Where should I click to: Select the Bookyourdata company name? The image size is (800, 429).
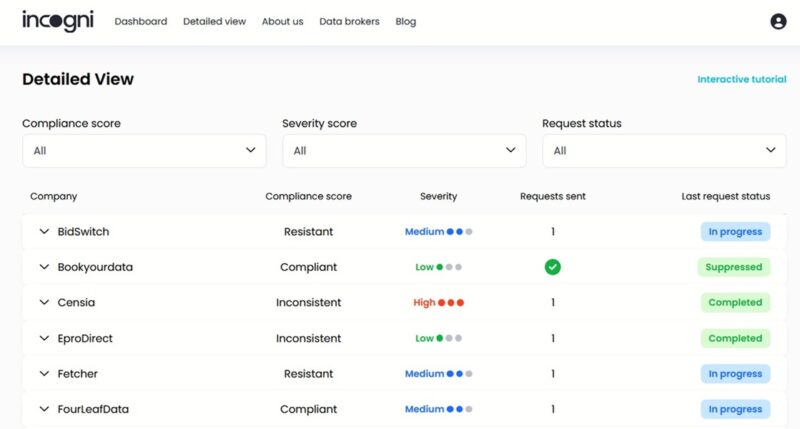tap(95, 267)
